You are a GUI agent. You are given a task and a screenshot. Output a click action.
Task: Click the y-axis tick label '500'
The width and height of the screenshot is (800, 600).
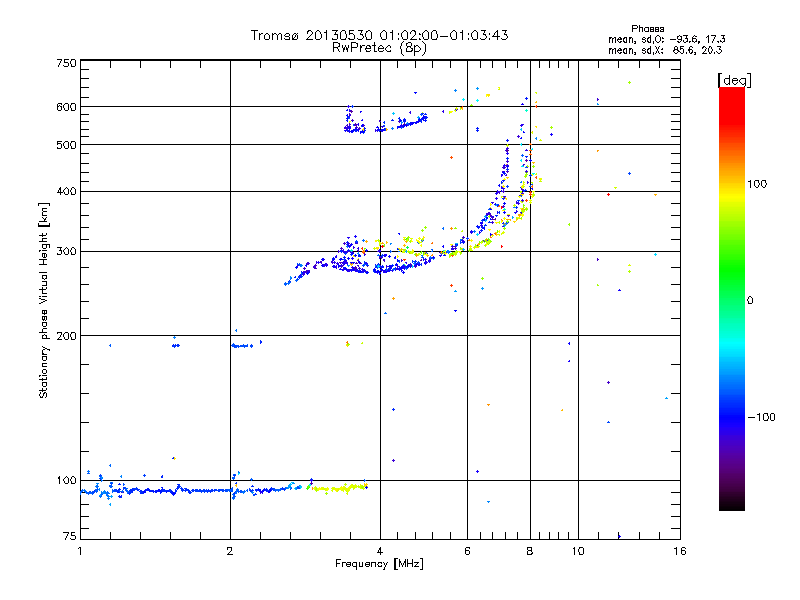(x=66, y=145)
